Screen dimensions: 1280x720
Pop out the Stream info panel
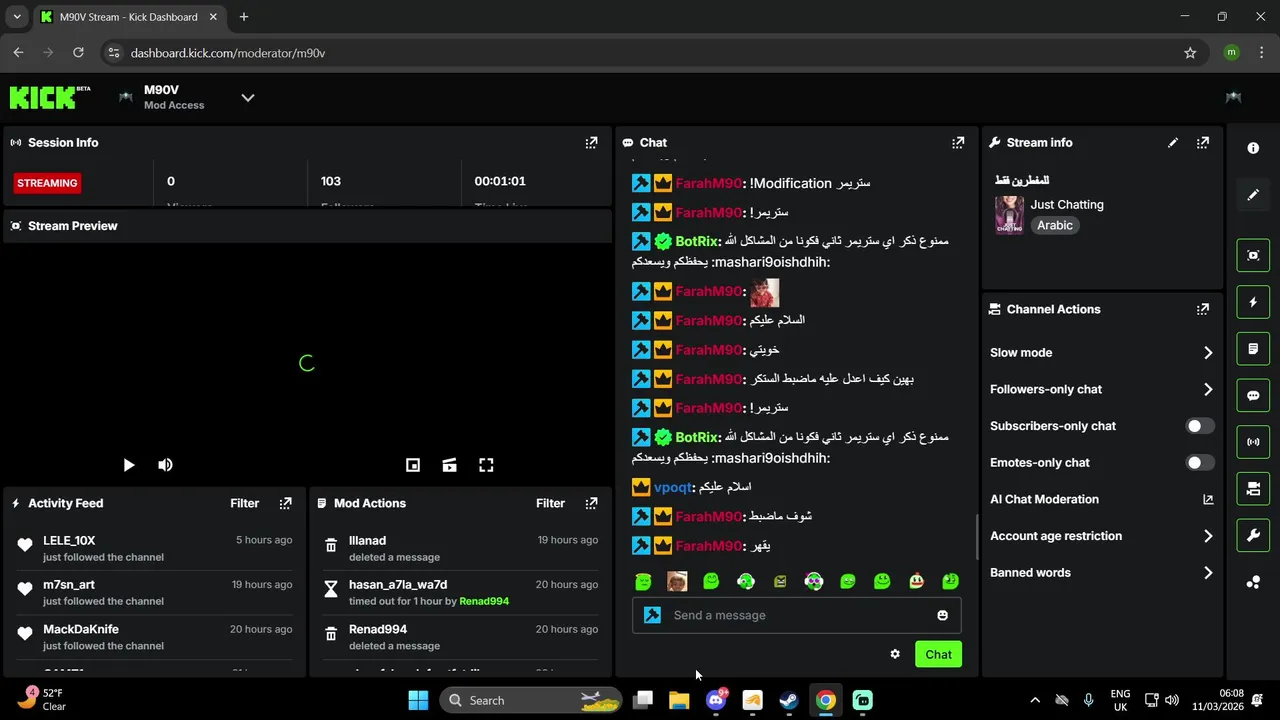click(x=1203, y=143)
